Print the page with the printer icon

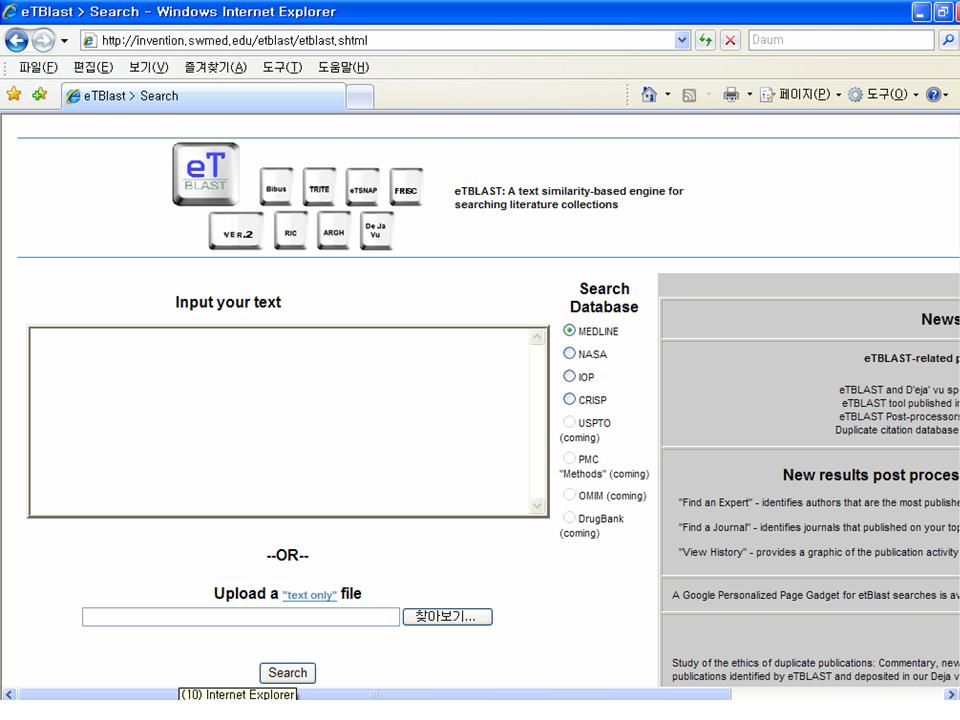(x=731, y=94)
